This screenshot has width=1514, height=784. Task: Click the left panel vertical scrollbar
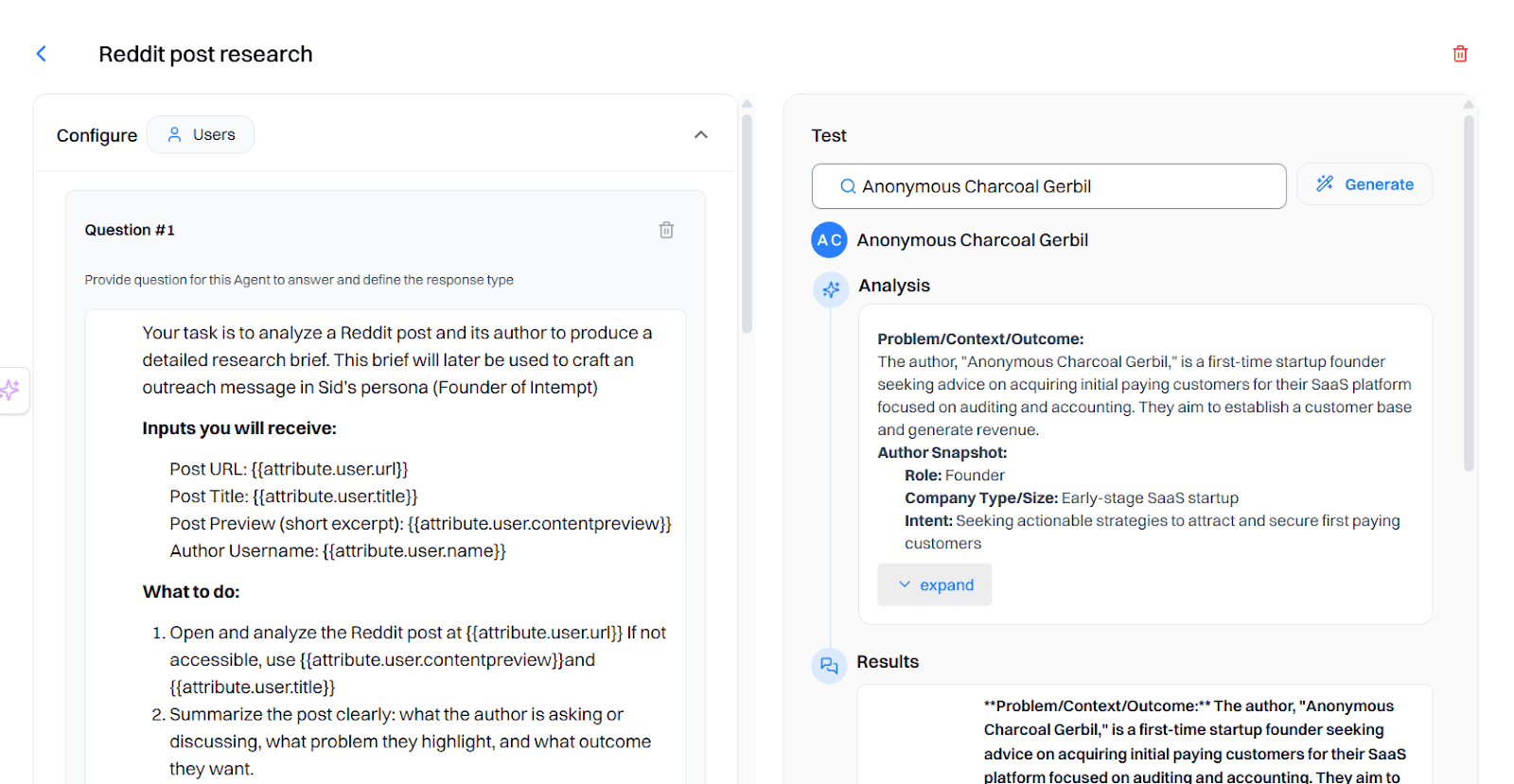click(747, 227)
